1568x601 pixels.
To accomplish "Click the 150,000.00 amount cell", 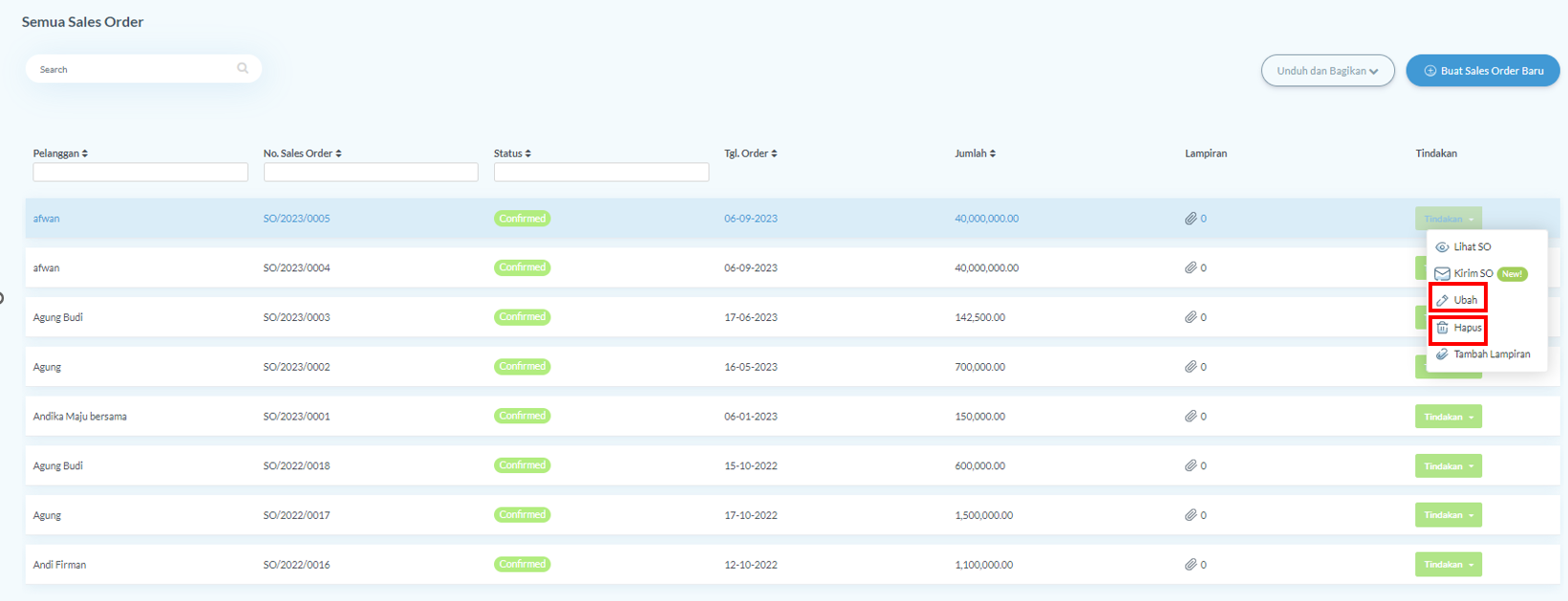I will 979,417.
